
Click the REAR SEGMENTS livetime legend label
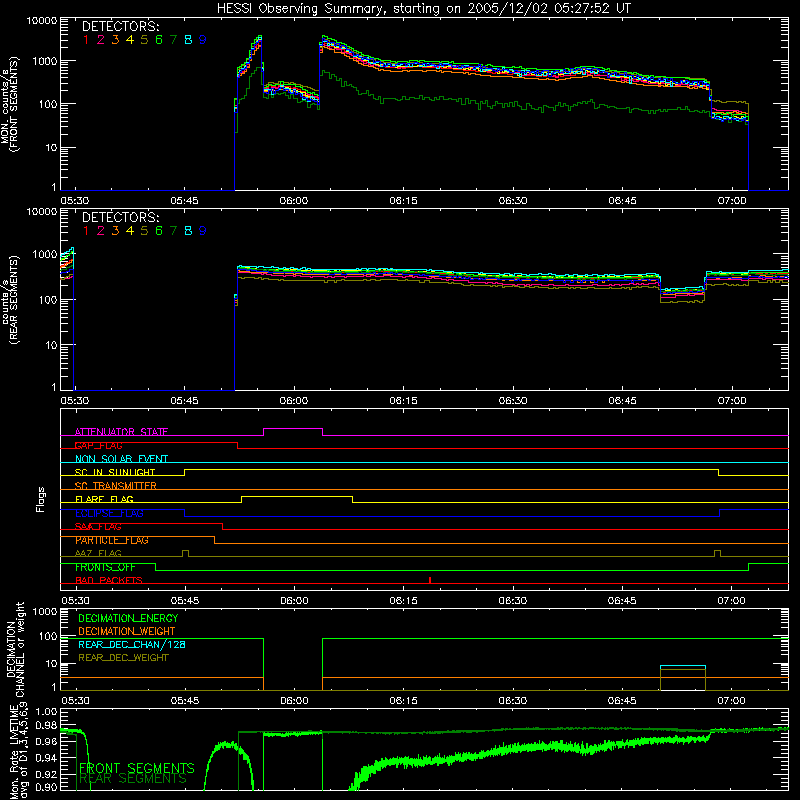tap(133, 779)
